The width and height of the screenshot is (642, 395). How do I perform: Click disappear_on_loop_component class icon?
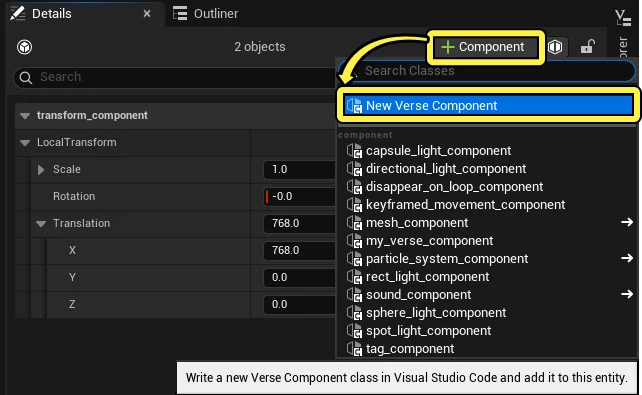coord(355,187)
